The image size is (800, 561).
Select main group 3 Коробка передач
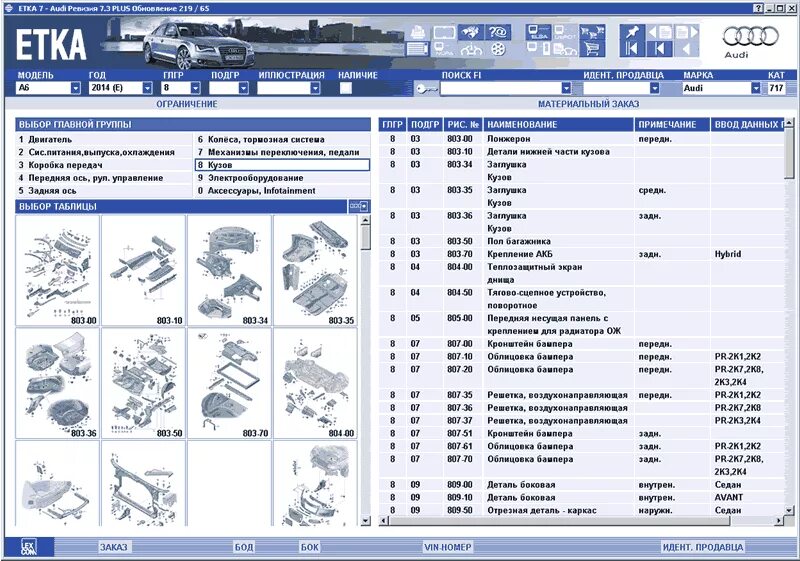click(x=105, y=165)
